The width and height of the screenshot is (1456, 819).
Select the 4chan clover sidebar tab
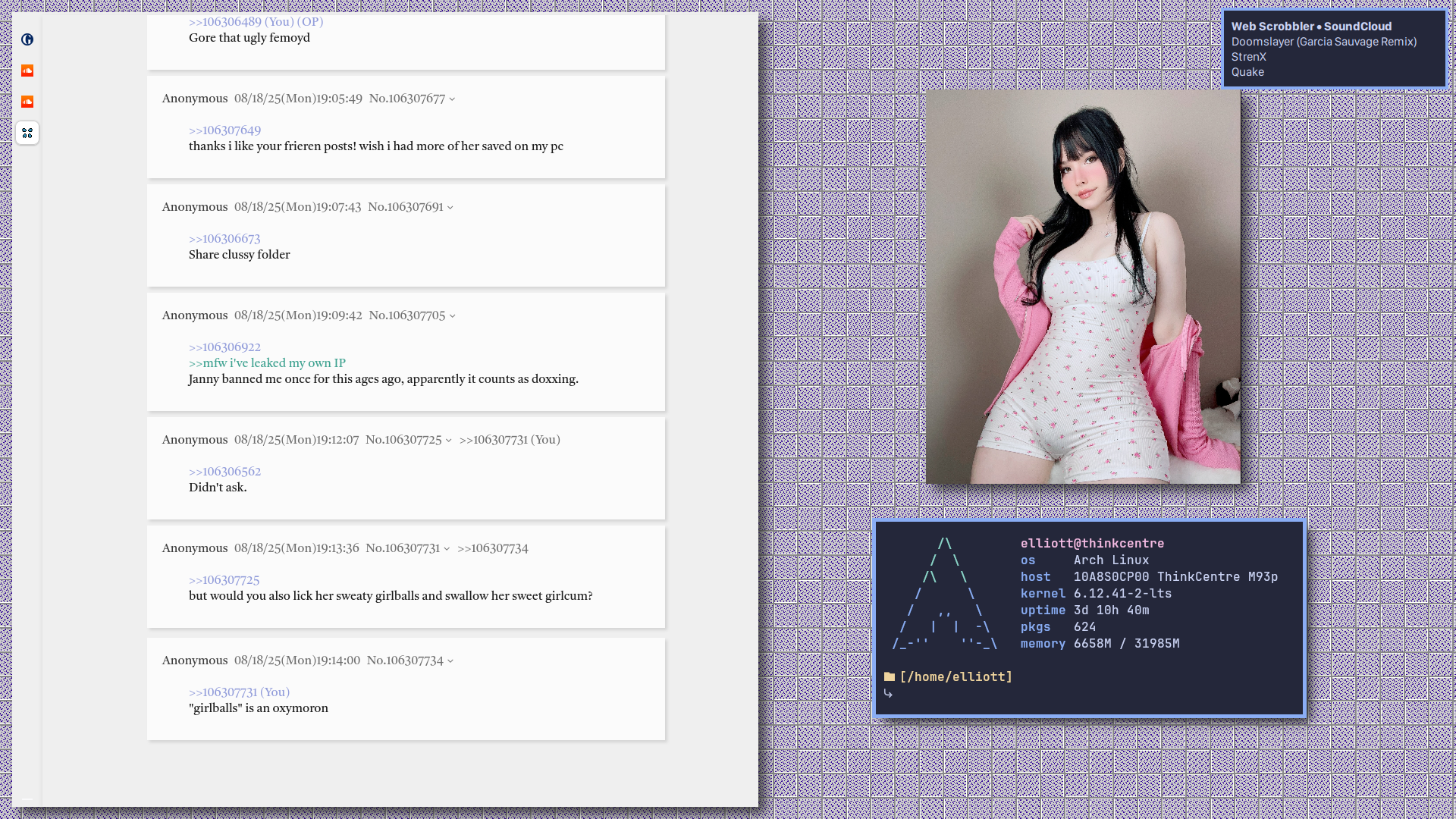click(x=27, y=133)
